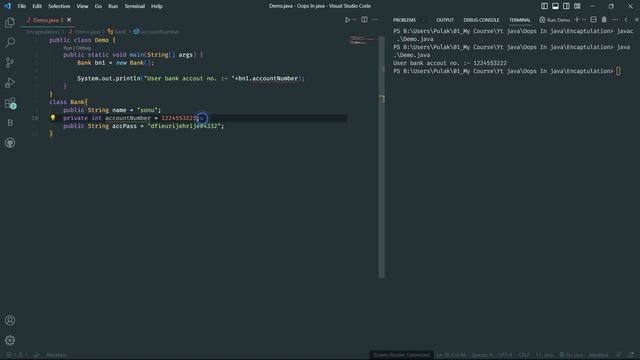Kill terminal with the trash icon
Image resolution: width=640 pixels, height=360 pixels.
[x=604, y=20]
